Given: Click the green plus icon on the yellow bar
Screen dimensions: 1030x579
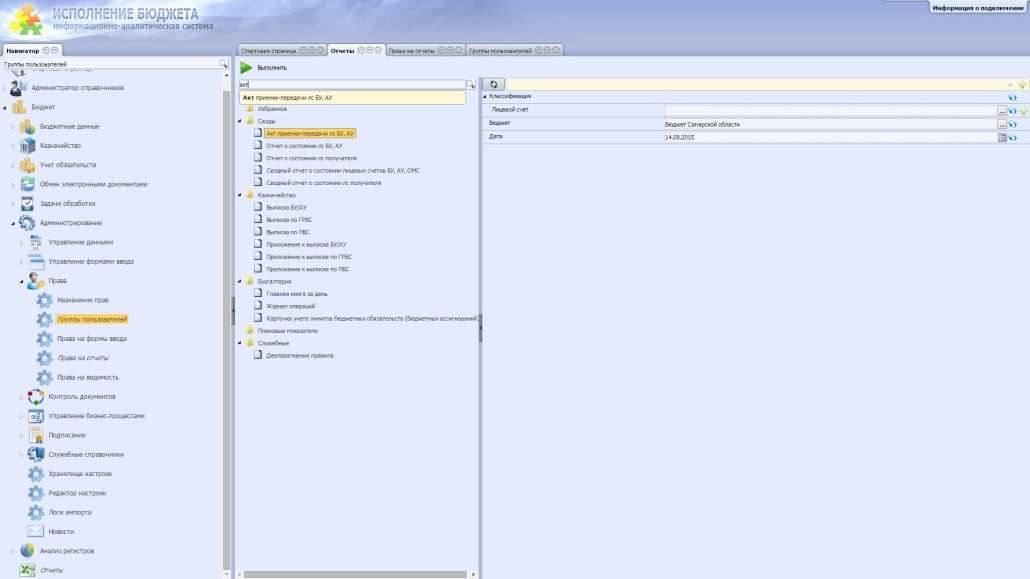Looking at the screenshot, I should click(1022, 85).
